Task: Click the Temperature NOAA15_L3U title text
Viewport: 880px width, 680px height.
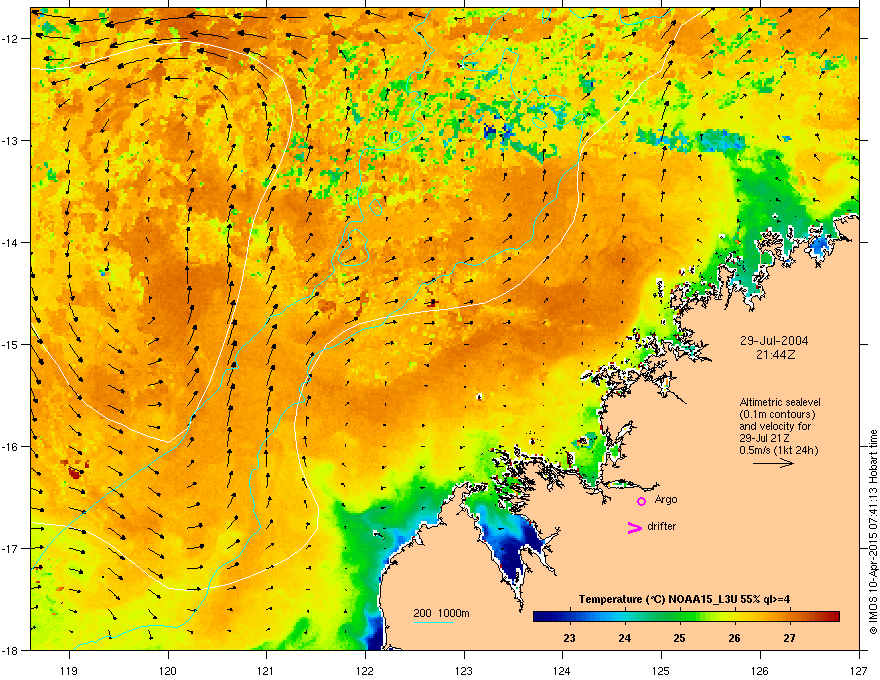Action: [684, 599]
